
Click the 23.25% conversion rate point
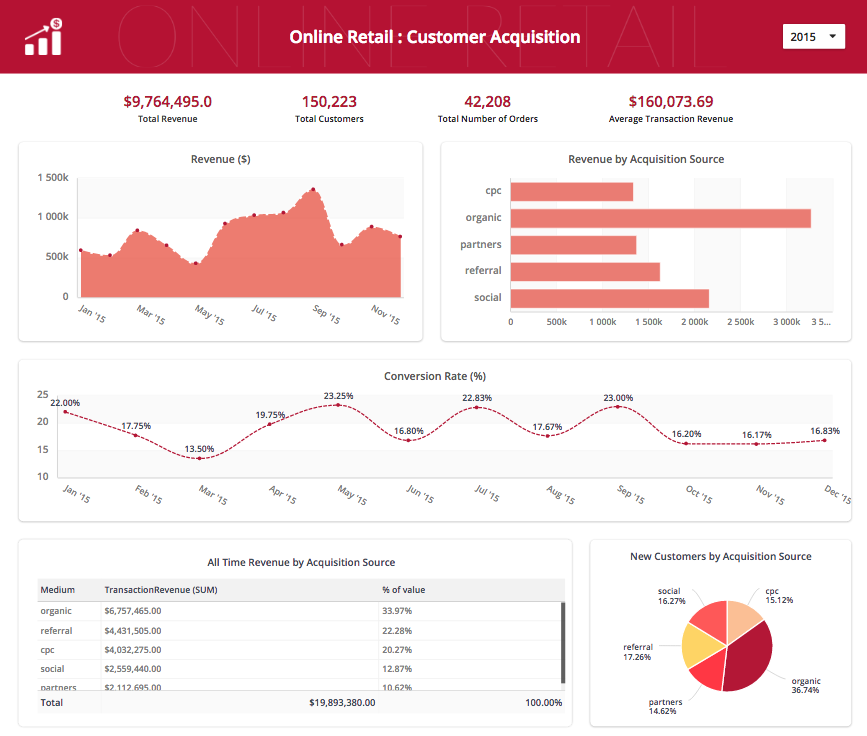coord(338,405)
